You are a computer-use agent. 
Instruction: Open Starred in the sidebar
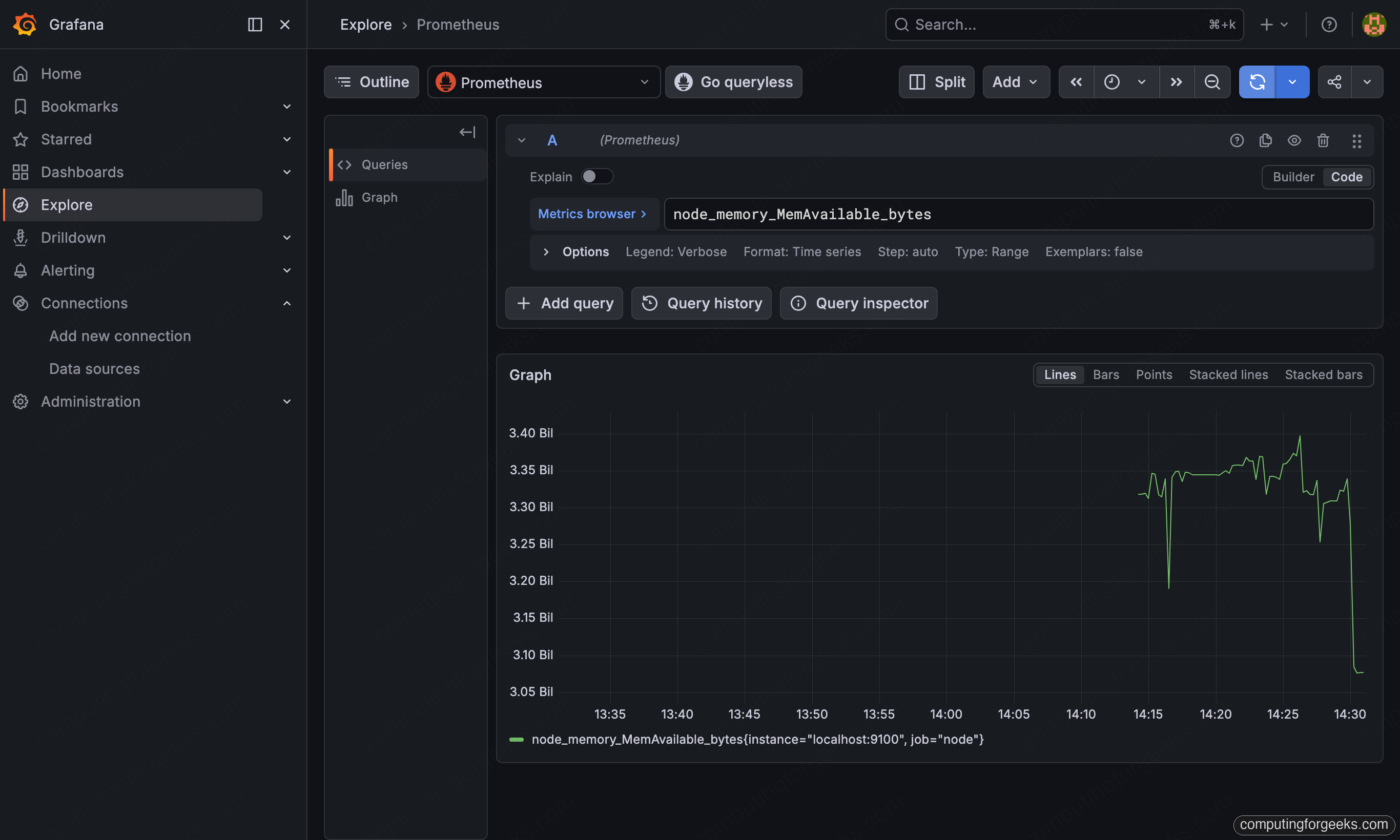tap(66, 139)
